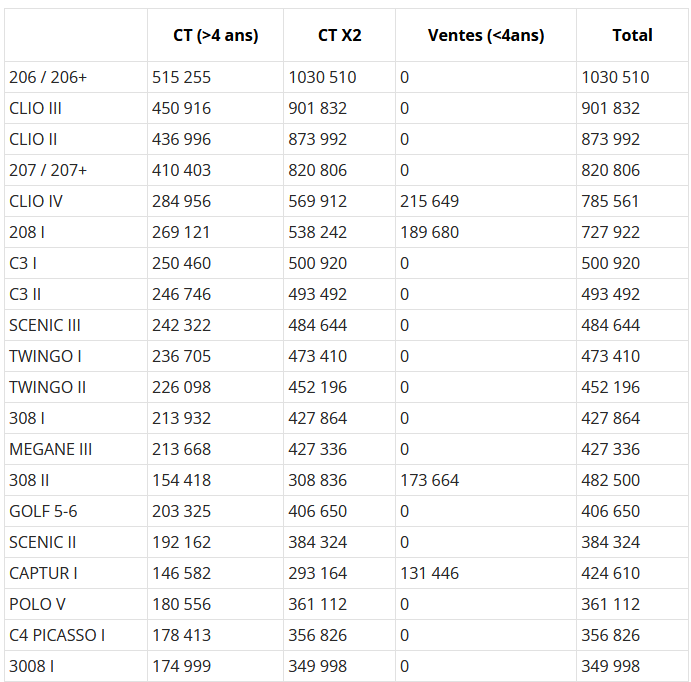This screenshot has width=691, height=682.
Task: Select the "GOLF 5-6" row label
Action: tap(43, 511)
